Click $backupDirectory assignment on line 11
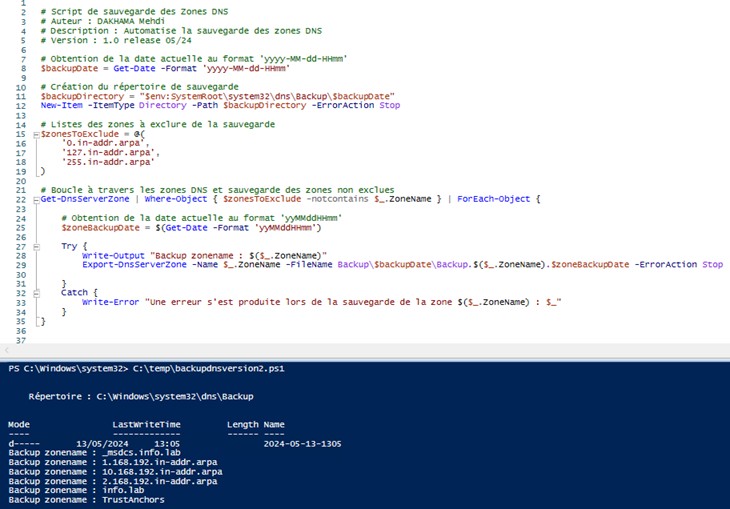The height and width of the screenshot is (509, 730). point(82,96)
